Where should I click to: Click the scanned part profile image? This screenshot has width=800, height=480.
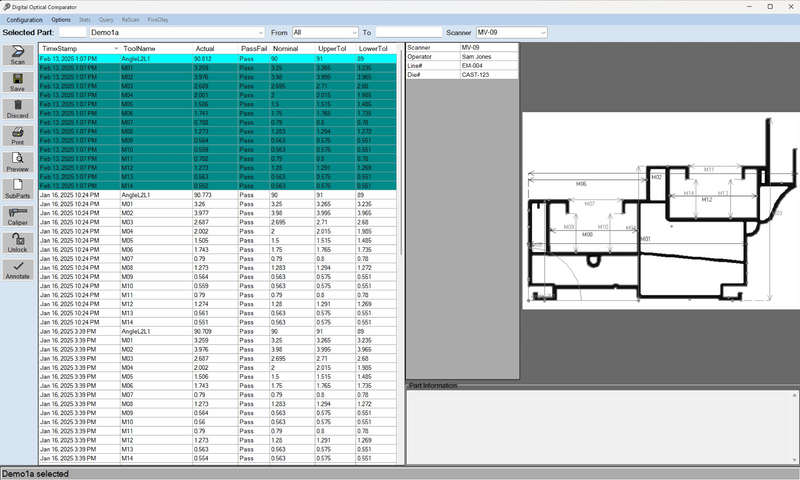660,212
